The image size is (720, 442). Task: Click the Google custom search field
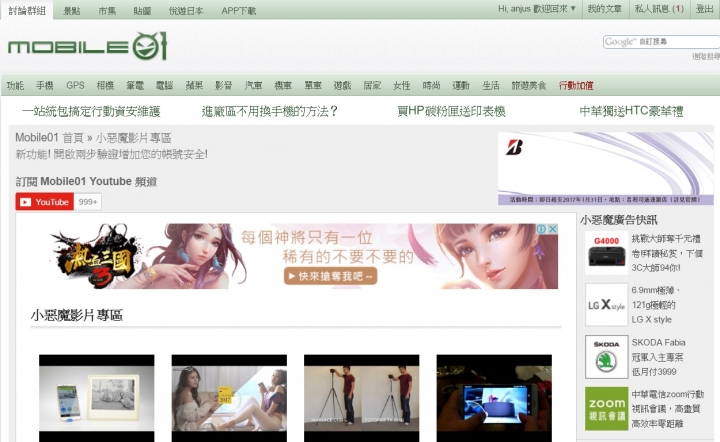click(661, 42)
